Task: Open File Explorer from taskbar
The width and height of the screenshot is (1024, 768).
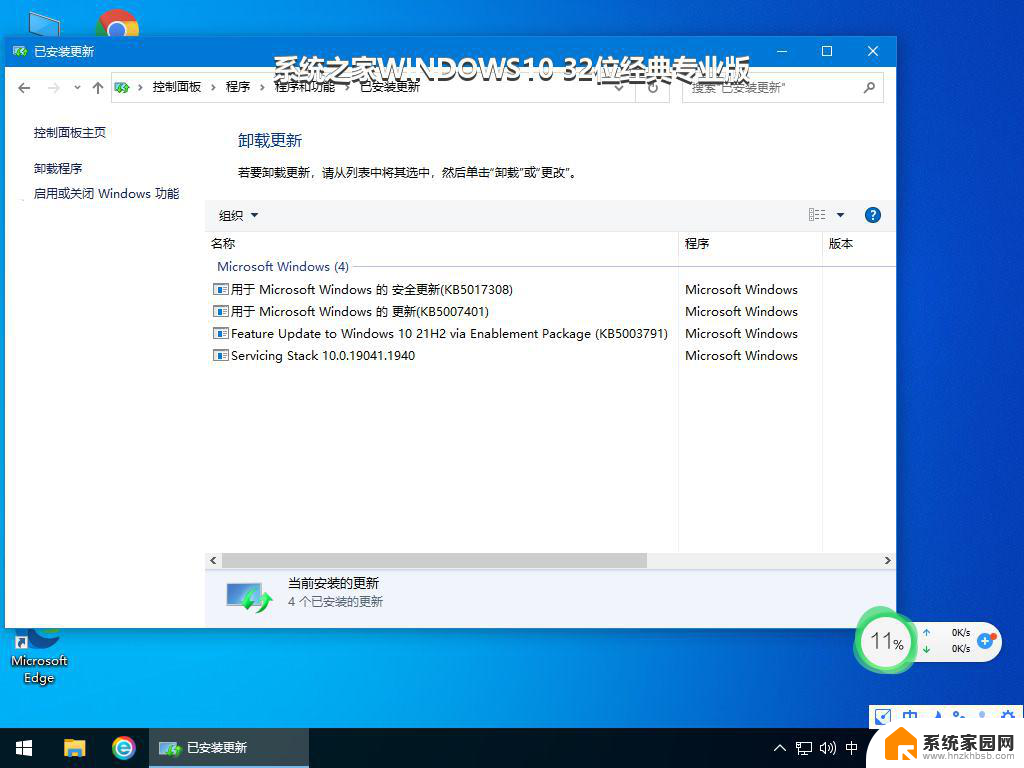Action: coord(74,748)
